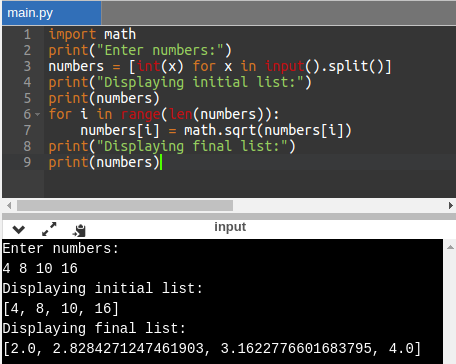
Task: Click 'print(numbers)' on line 5
Action: click(x=104, y=98)
